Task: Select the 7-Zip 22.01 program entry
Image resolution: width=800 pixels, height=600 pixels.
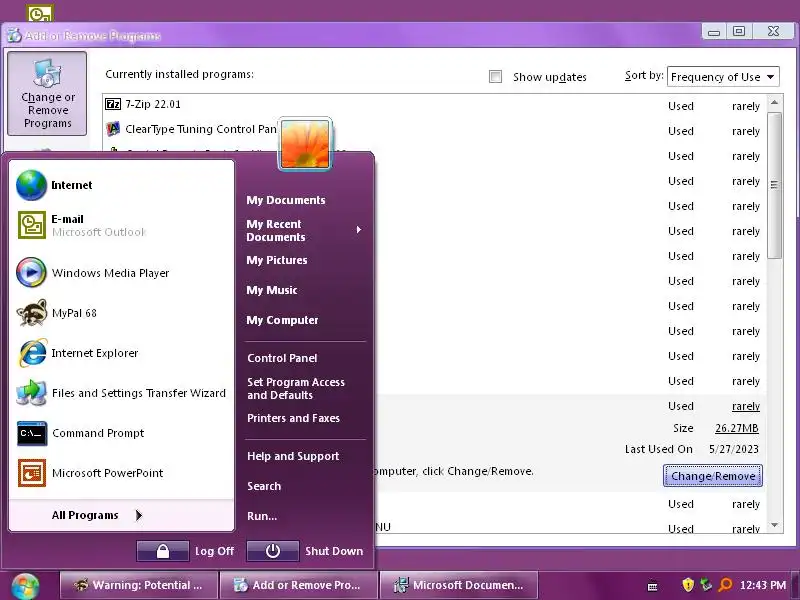Action: 434,105
